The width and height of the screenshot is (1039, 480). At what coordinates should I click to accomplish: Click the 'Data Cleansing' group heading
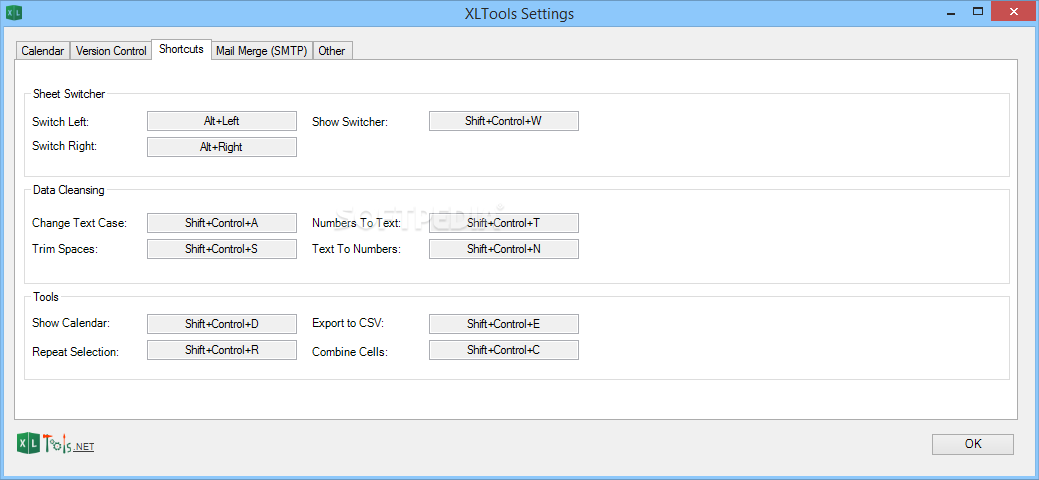click(69, 190)
